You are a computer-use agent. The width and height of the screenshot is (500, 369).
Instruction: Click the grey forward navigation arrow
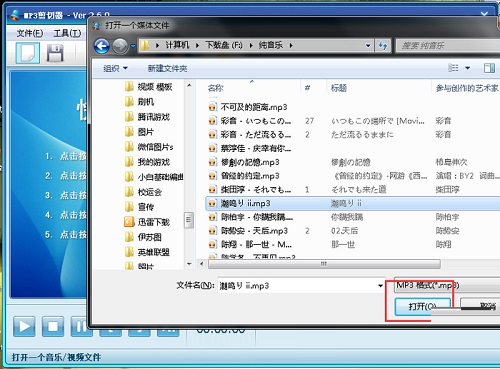120,46
